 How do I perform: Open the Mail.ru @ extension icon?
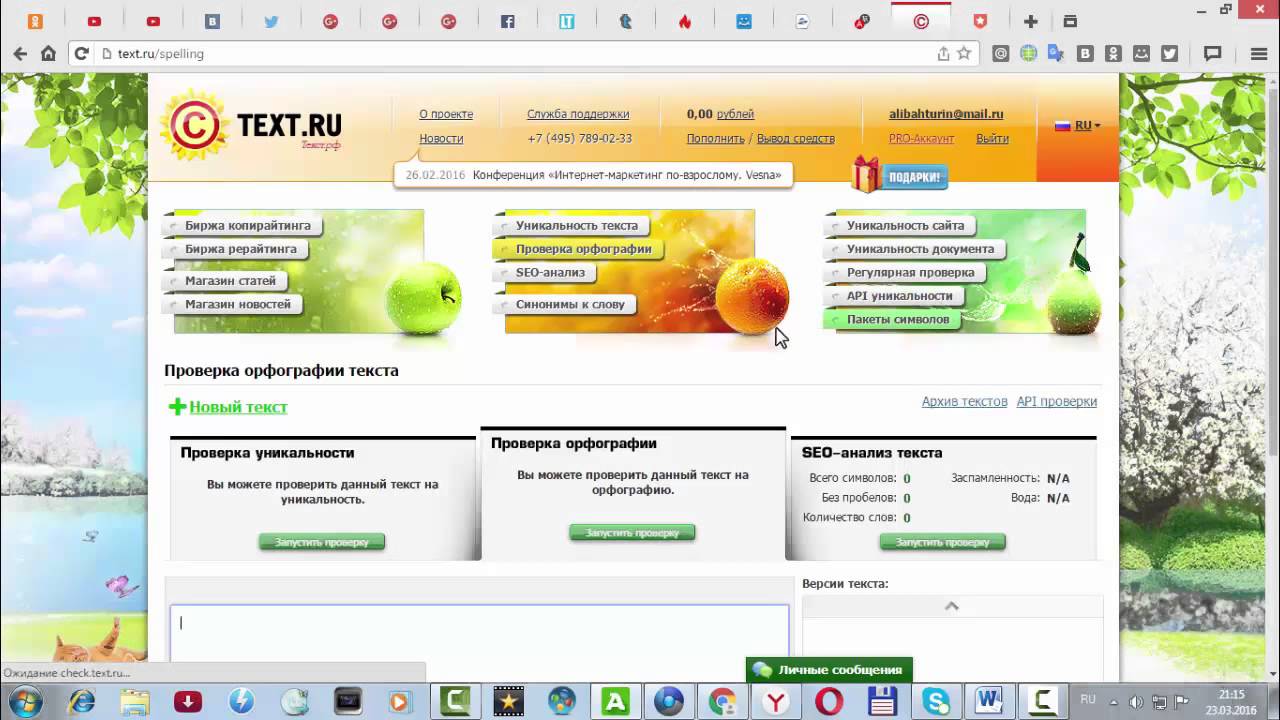(1001, 54)
